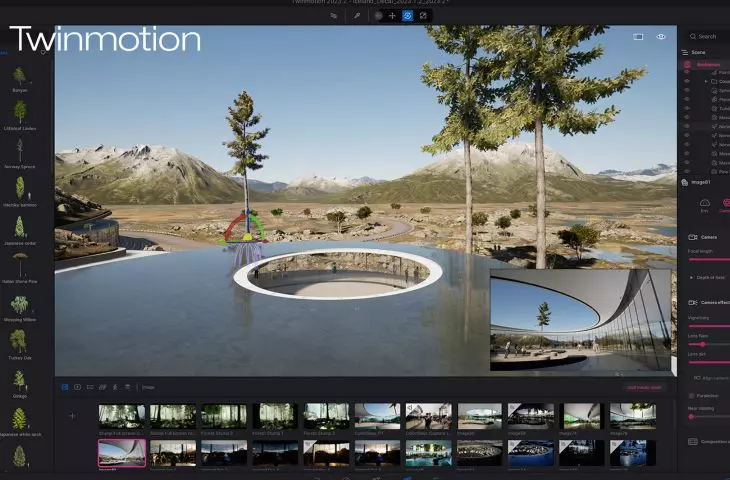Select the Hachiku bamboo asset
The height and width of the screenshot is (480, 730).
tap(20, 192)
